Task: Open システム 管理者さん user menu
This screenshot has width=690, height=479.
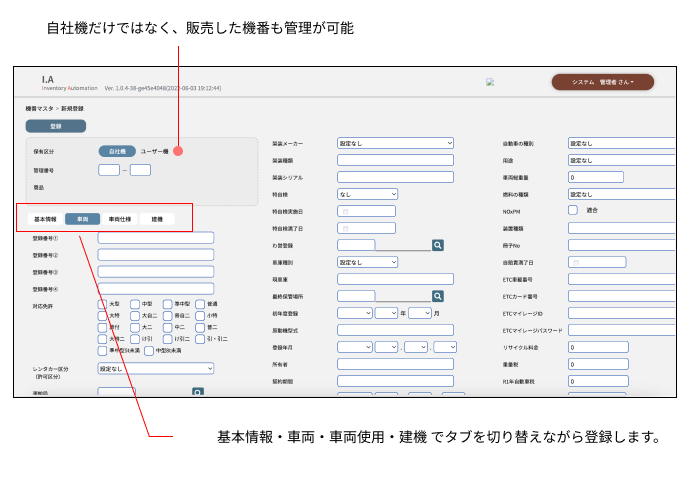Action: (602, 82)
